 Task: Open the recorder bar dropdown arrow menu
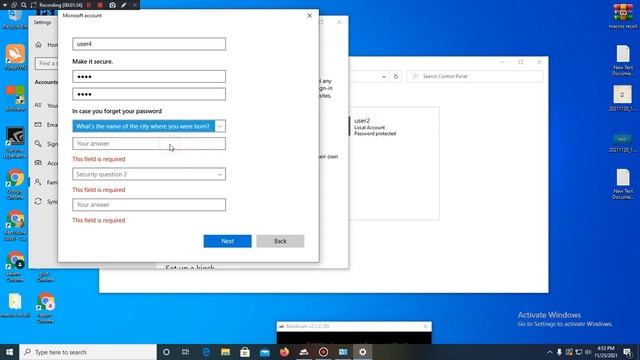tap(5, 5)
